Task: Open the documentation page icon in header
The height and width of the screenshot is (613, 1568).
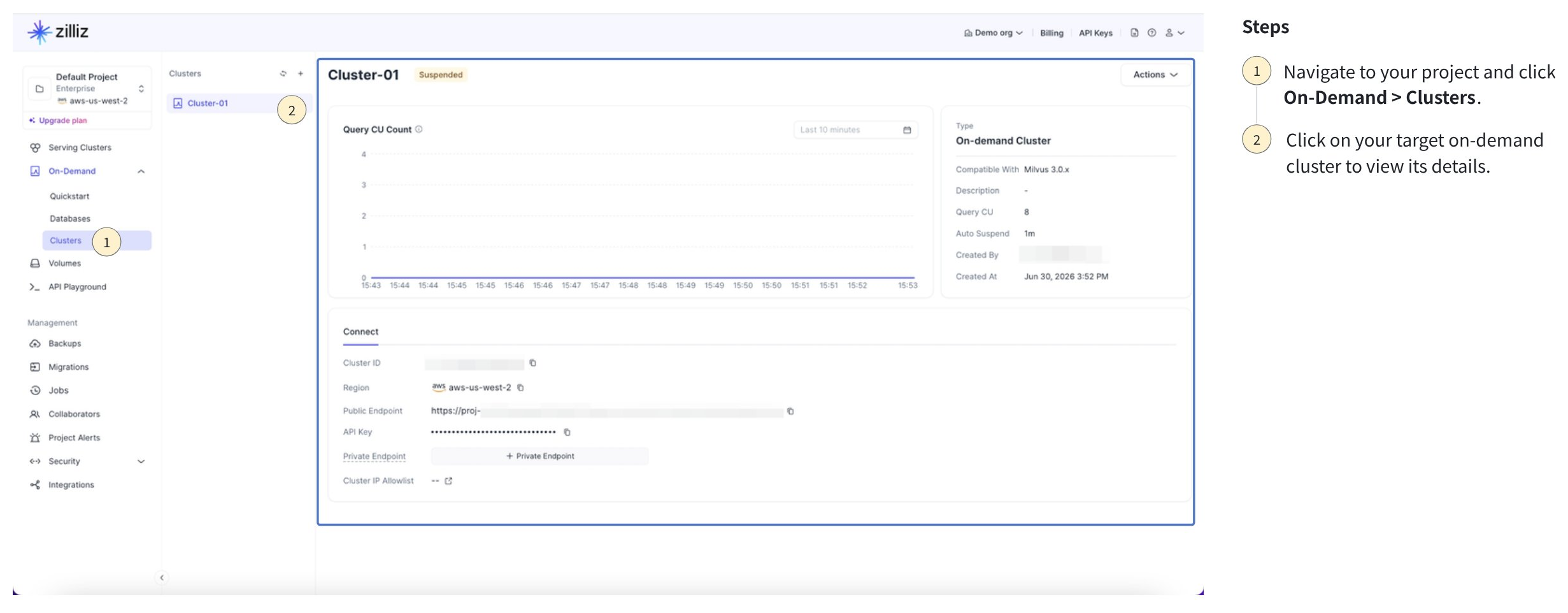Action: point(1134,32)
